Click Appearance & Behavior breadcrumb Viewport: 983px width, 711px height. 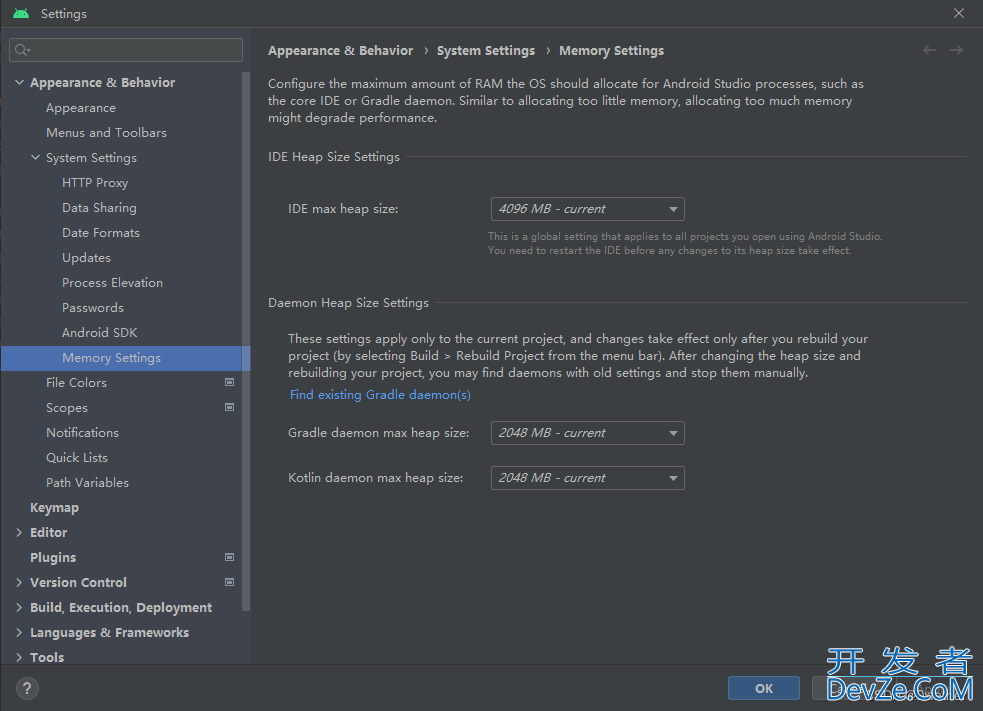pos(340,50)
